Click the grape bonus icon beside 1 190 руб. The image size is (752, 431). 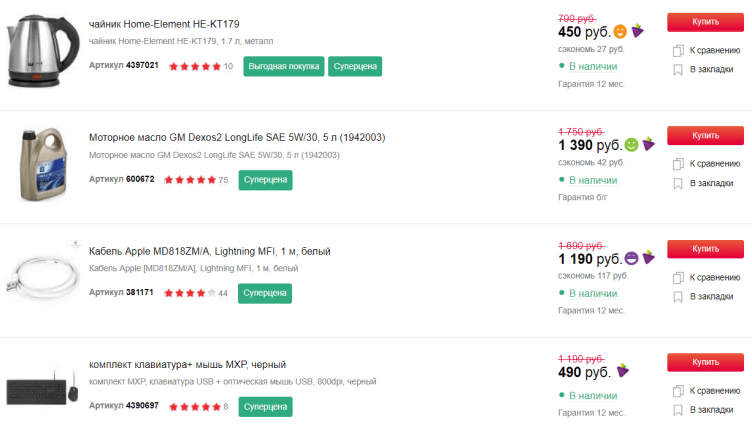(x=649, y=257)
